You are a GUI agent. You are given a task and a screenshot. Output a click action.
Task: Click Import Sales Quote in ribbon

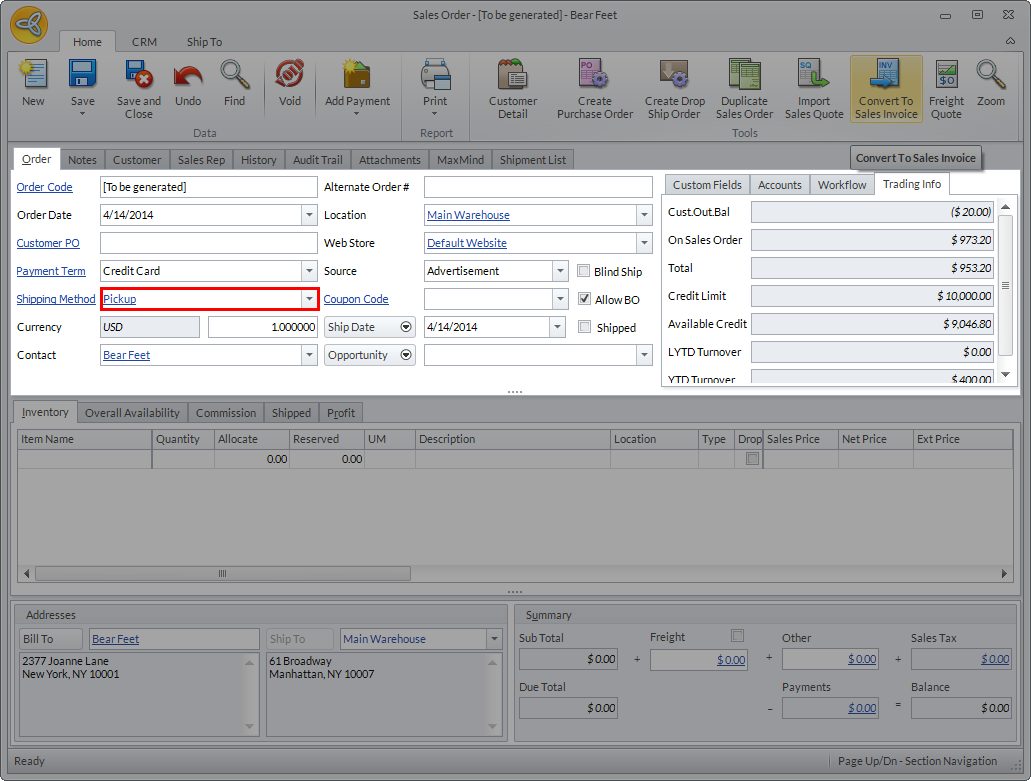click(x=813, y=88)
